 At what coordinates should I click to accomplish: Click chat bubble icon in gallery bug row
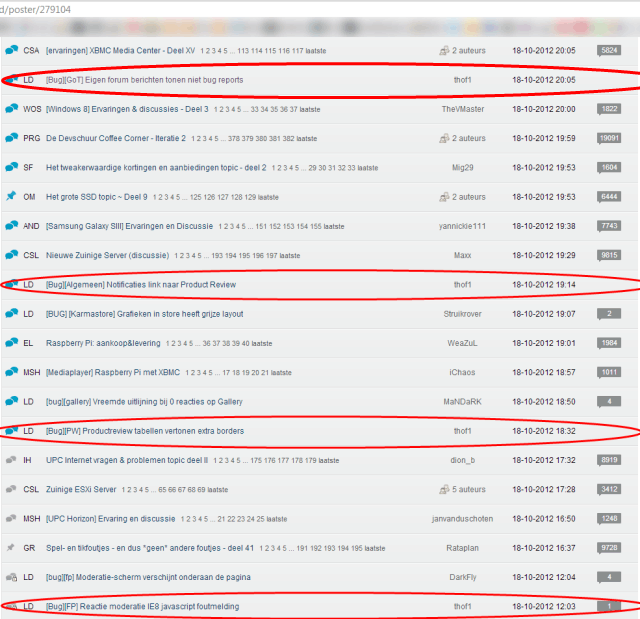pos(11,401)
